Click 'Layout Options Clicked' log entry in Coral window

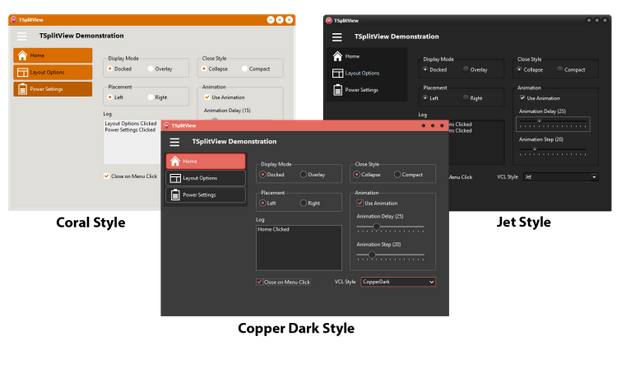[131, 123]
